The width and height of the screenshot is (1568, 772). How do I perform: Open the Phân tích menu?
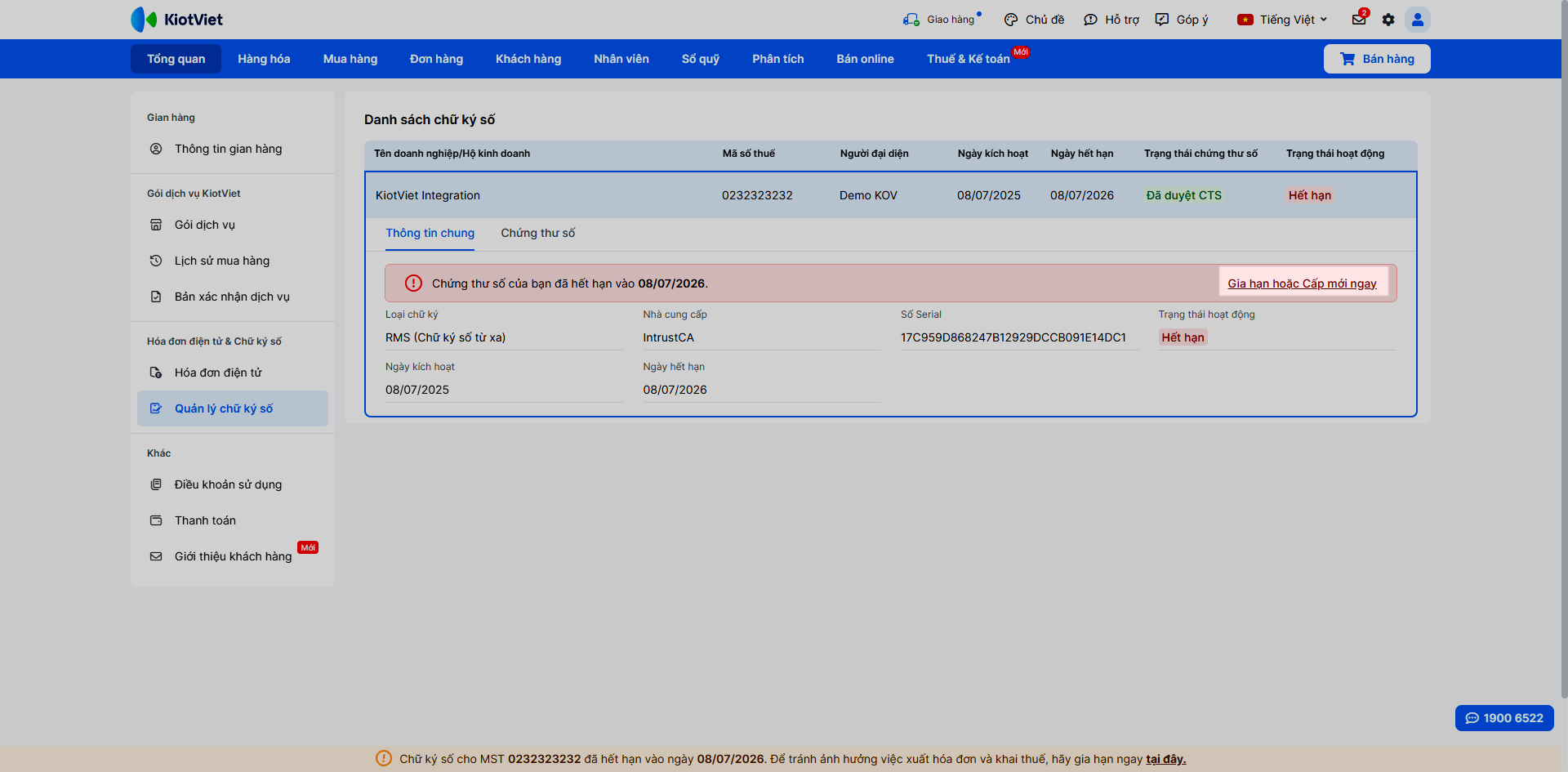coord(778,59)
